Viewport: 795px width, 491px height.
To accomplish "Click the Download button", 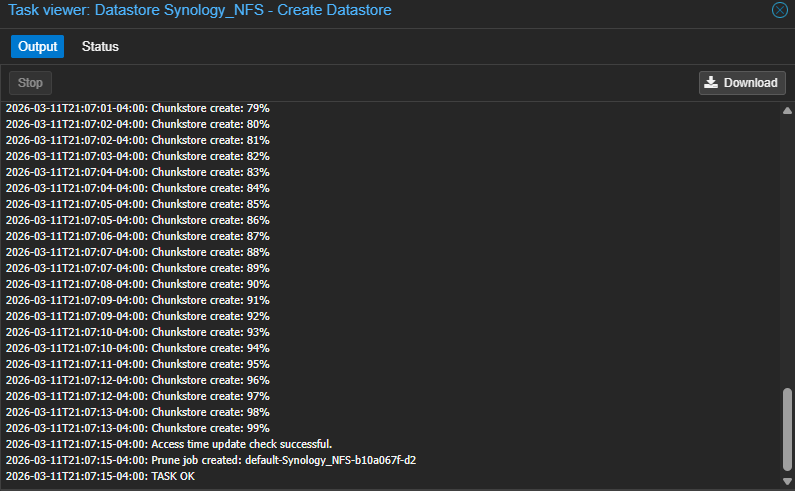I will click(x=742, y=83).
